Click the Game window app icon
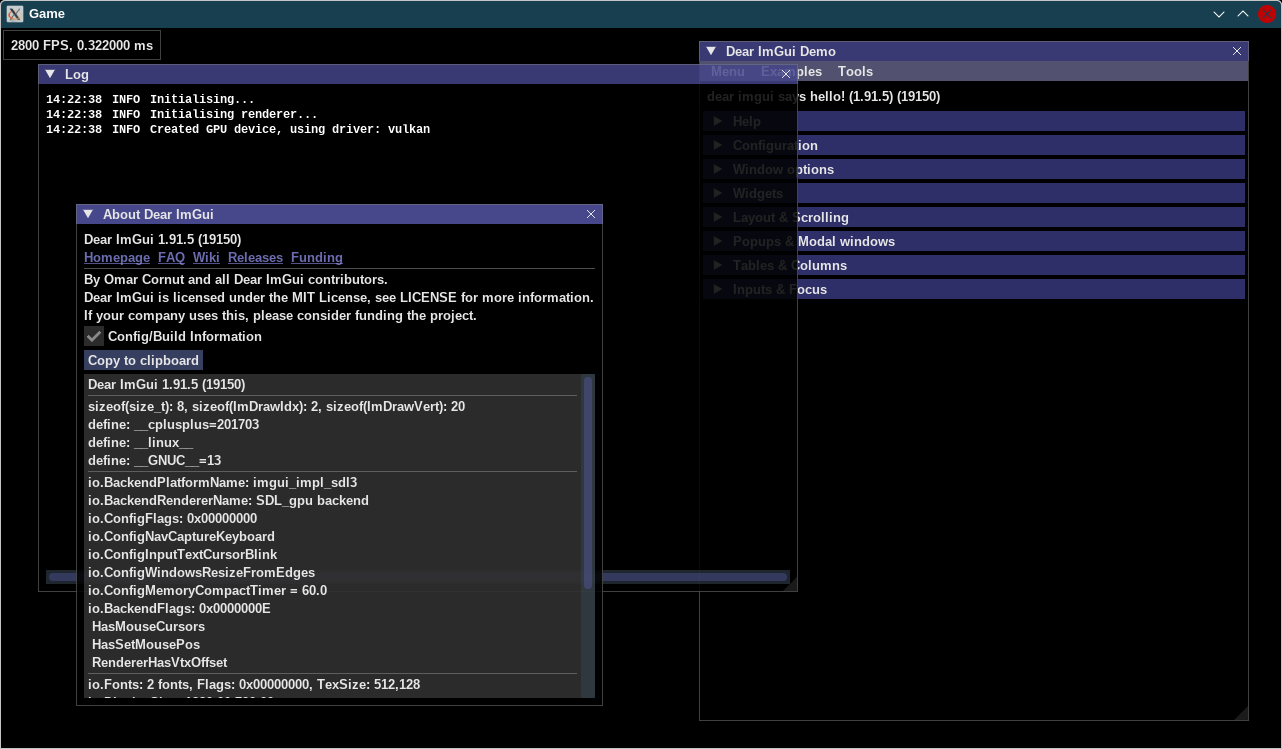Screen dimensions: 1282x749 (x=15, y=14)
